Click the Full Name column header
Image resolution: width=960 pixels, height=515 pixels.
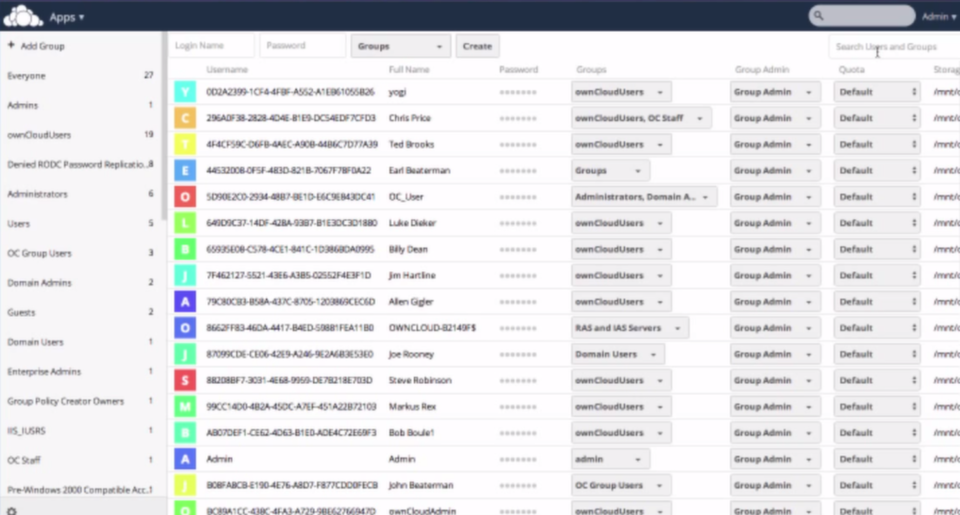click(x=409, y=70)
